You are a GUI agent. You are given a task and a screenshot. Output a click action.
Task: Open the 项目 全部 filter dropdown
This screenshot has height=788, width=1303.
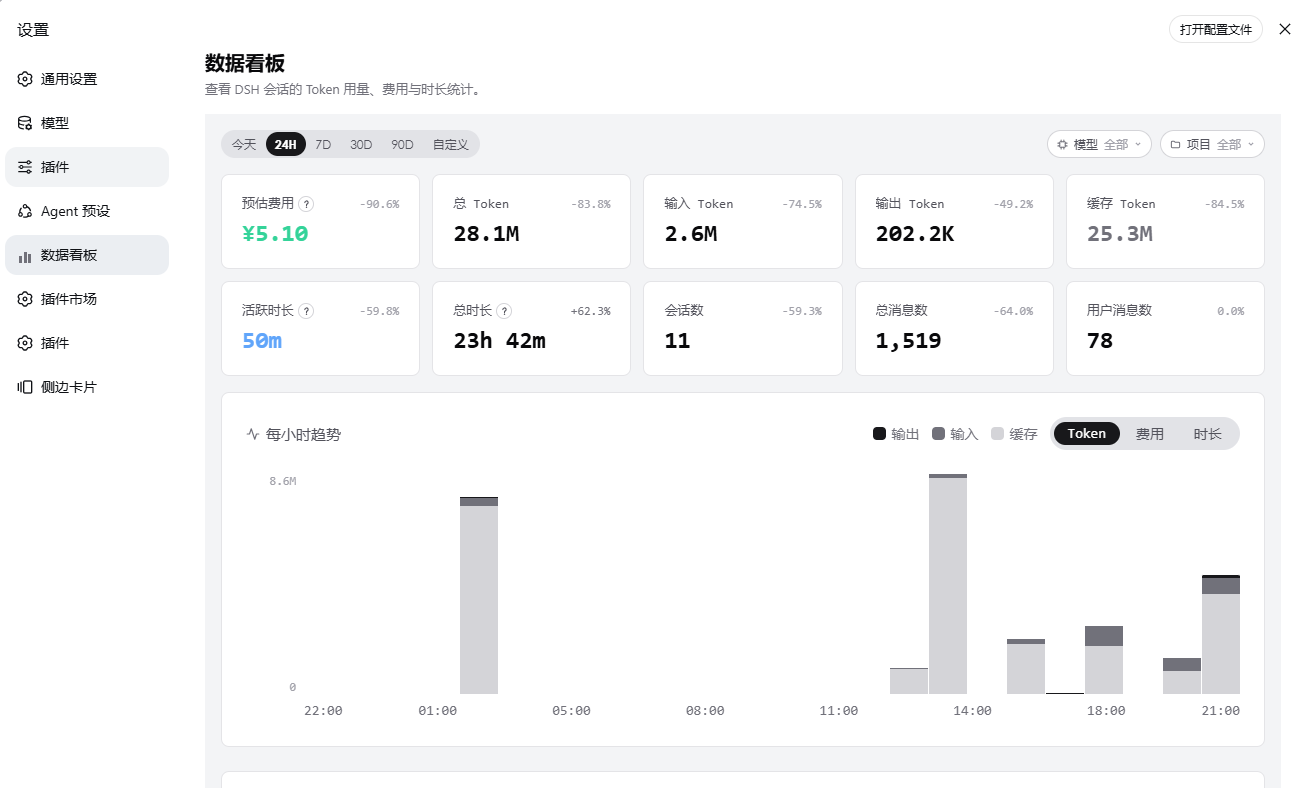click(1212, 144)
